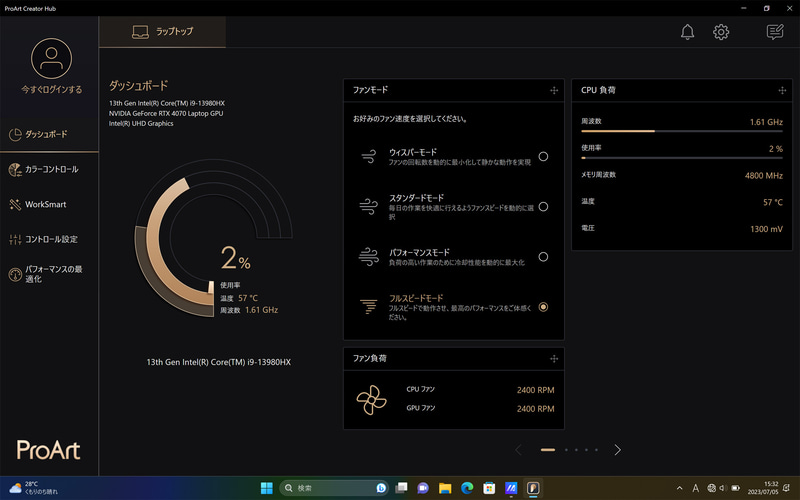Select the フルスピードモード radio button

543,307
